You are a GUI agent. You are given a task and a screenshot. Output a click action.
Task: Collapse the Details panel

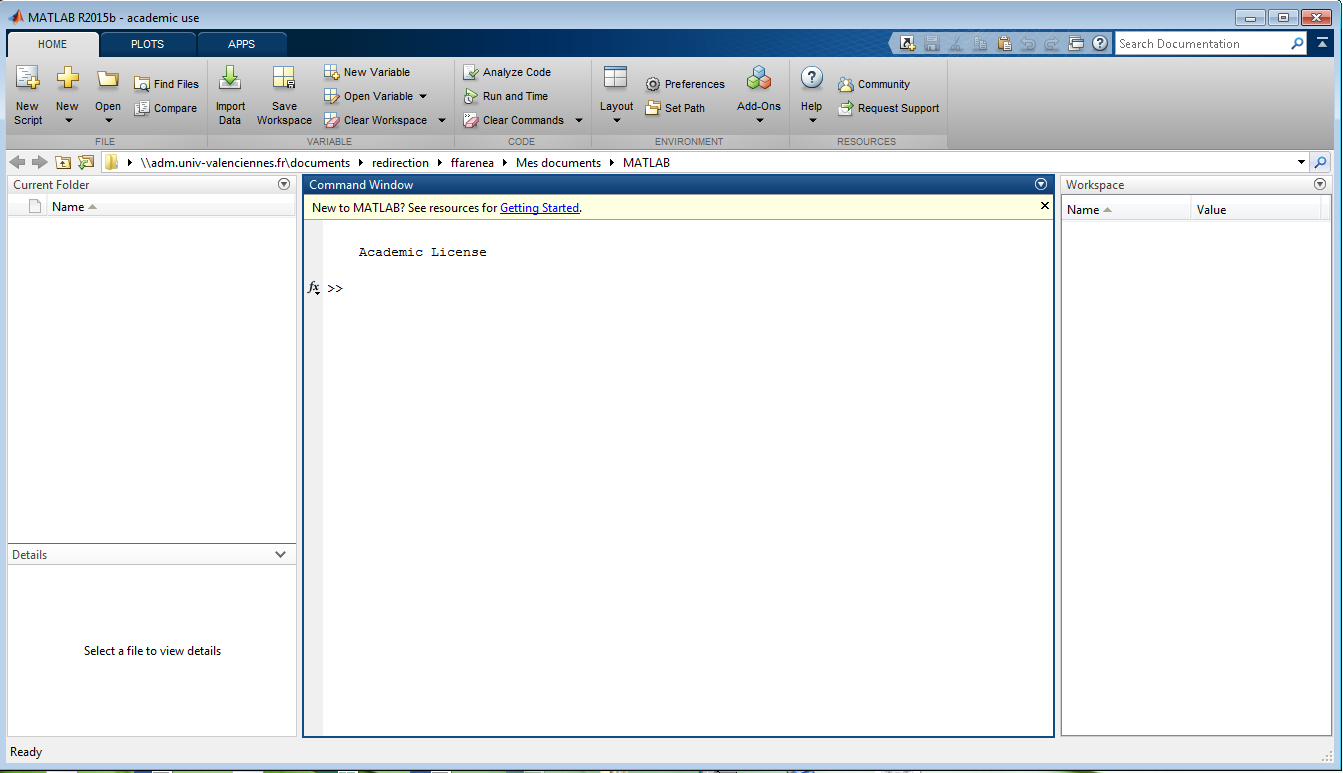click(x=281, y=554)
